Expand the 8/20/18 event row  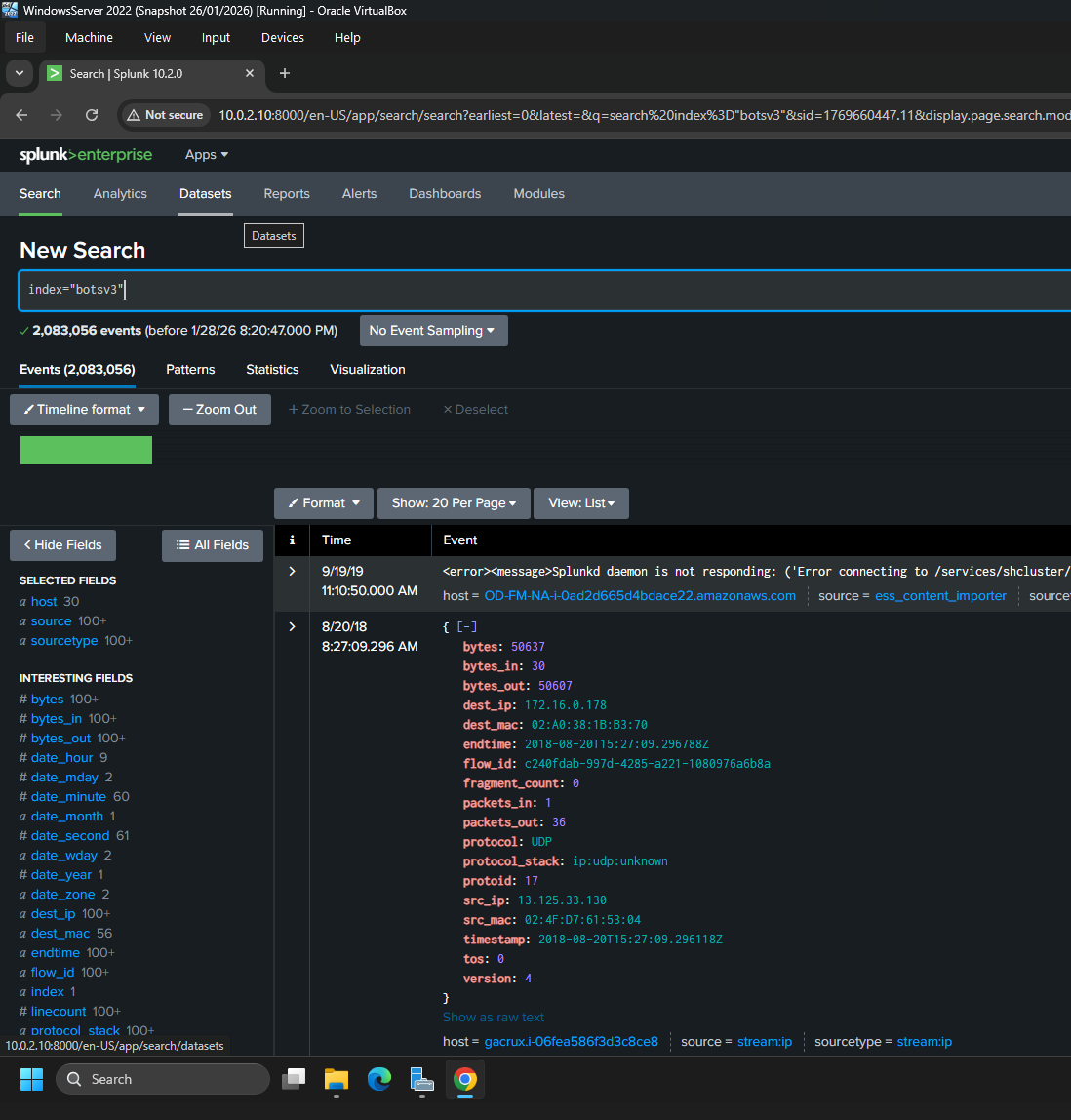point(292,627)
